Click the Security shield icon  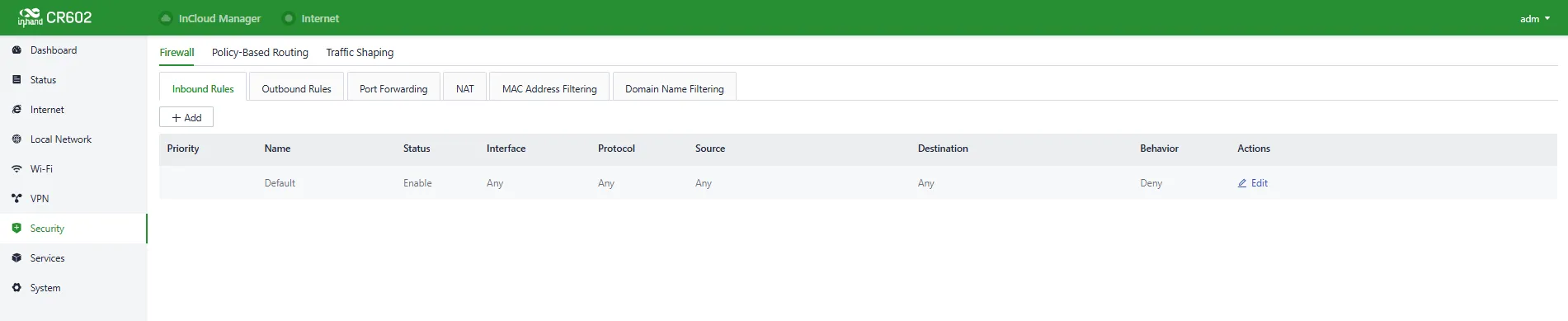[16, 229]
